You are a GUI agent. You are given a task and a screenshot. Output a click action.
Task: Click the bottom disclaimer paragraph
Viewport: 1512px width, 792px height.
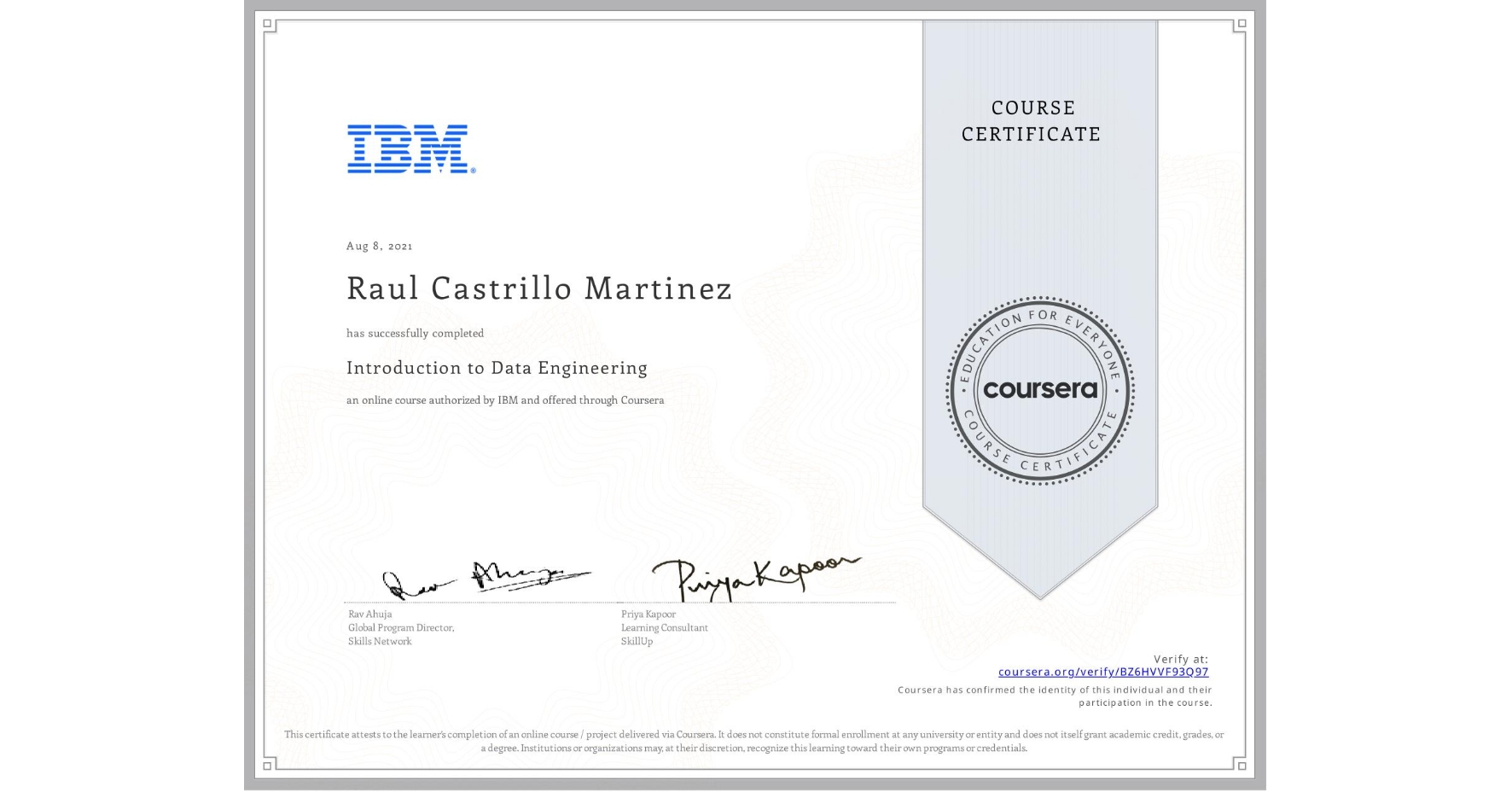pyautogui.click(x=754, y=740)
